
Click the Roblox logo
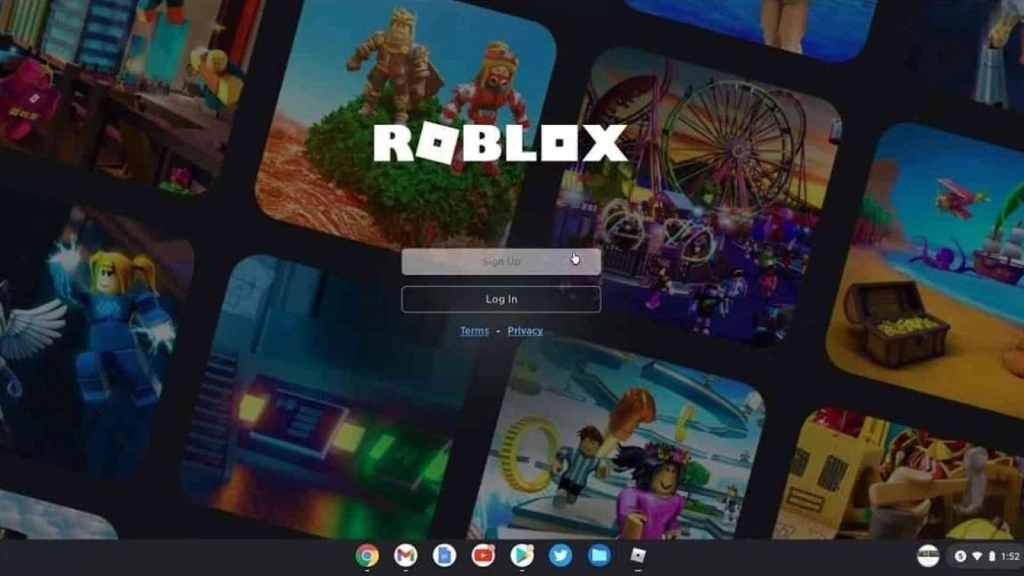pyautogui.click(x=500, y=143)
